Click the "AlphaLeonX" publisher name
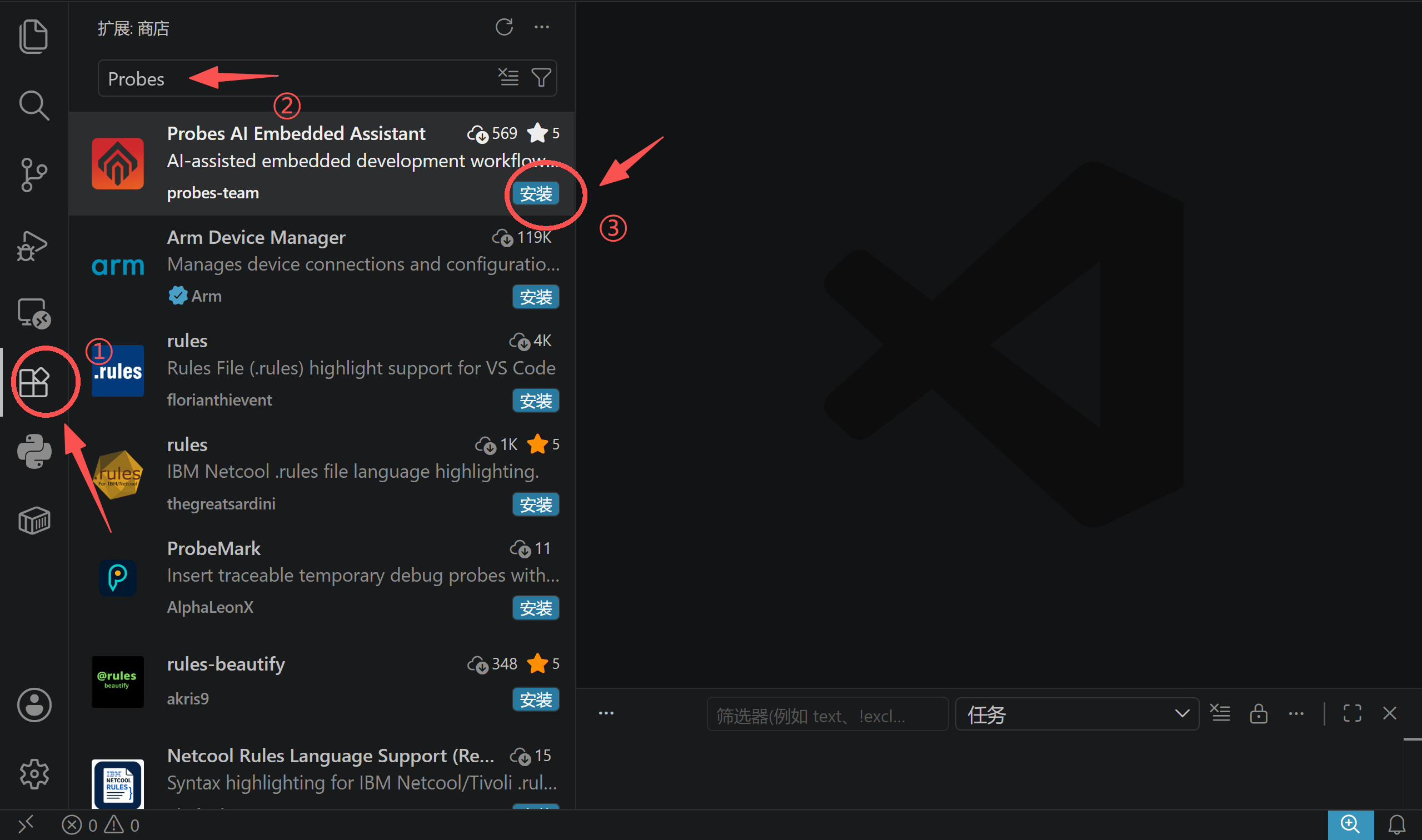This screenshot has height=840, width=1422. coord(210,607)
